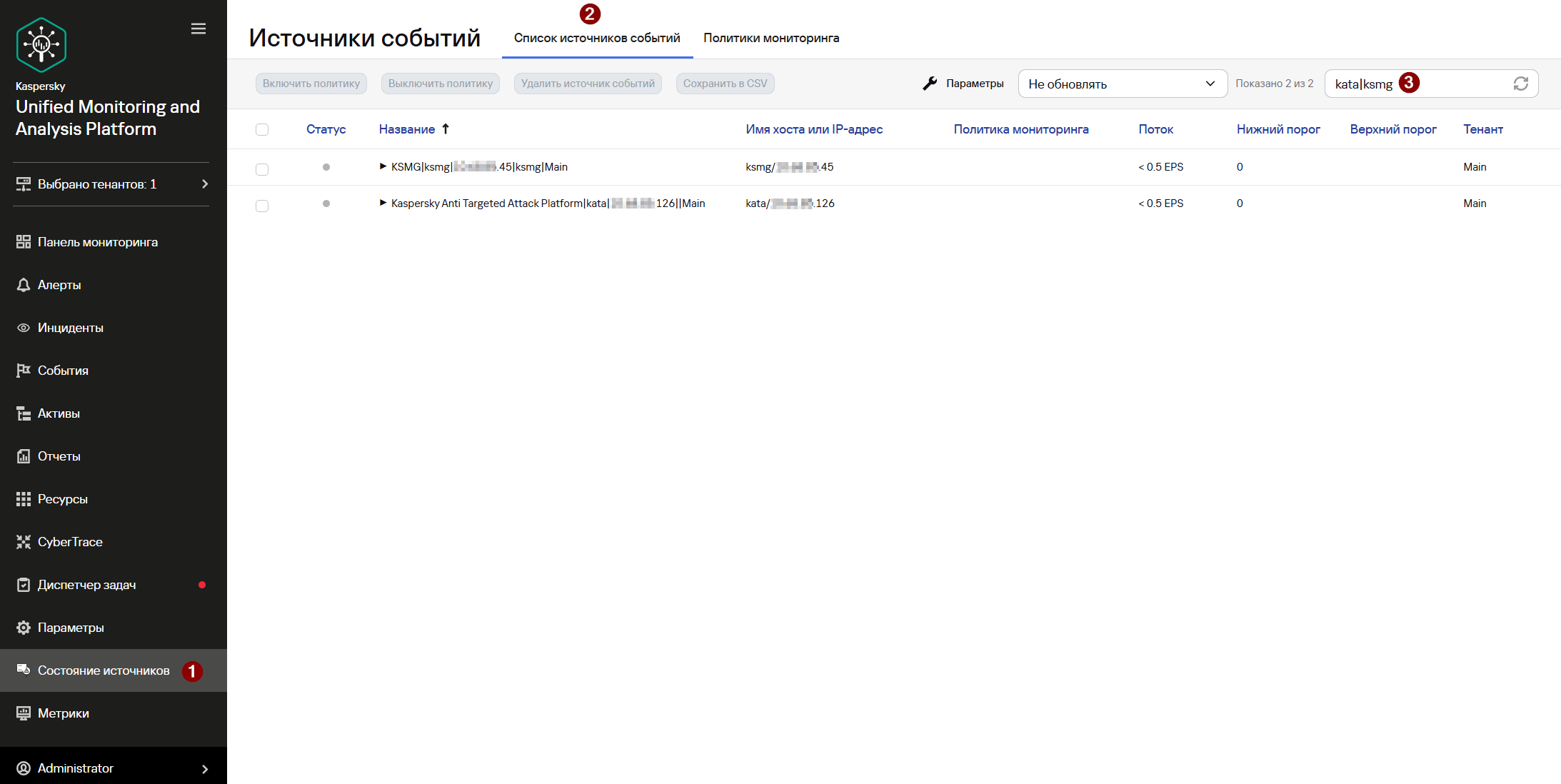This screenshot has height=784, width=1561.
Task: Click the Ресурсы grid icon
Action: 24,499
